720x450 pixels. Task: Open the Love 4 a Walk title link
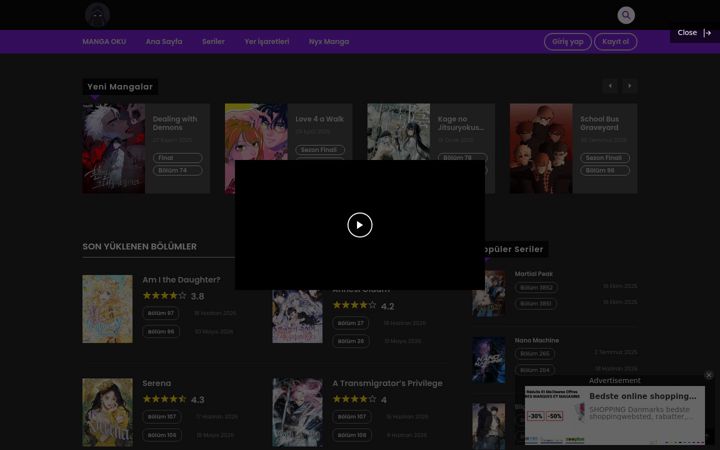pyautogui.click(x=319, y=119)
